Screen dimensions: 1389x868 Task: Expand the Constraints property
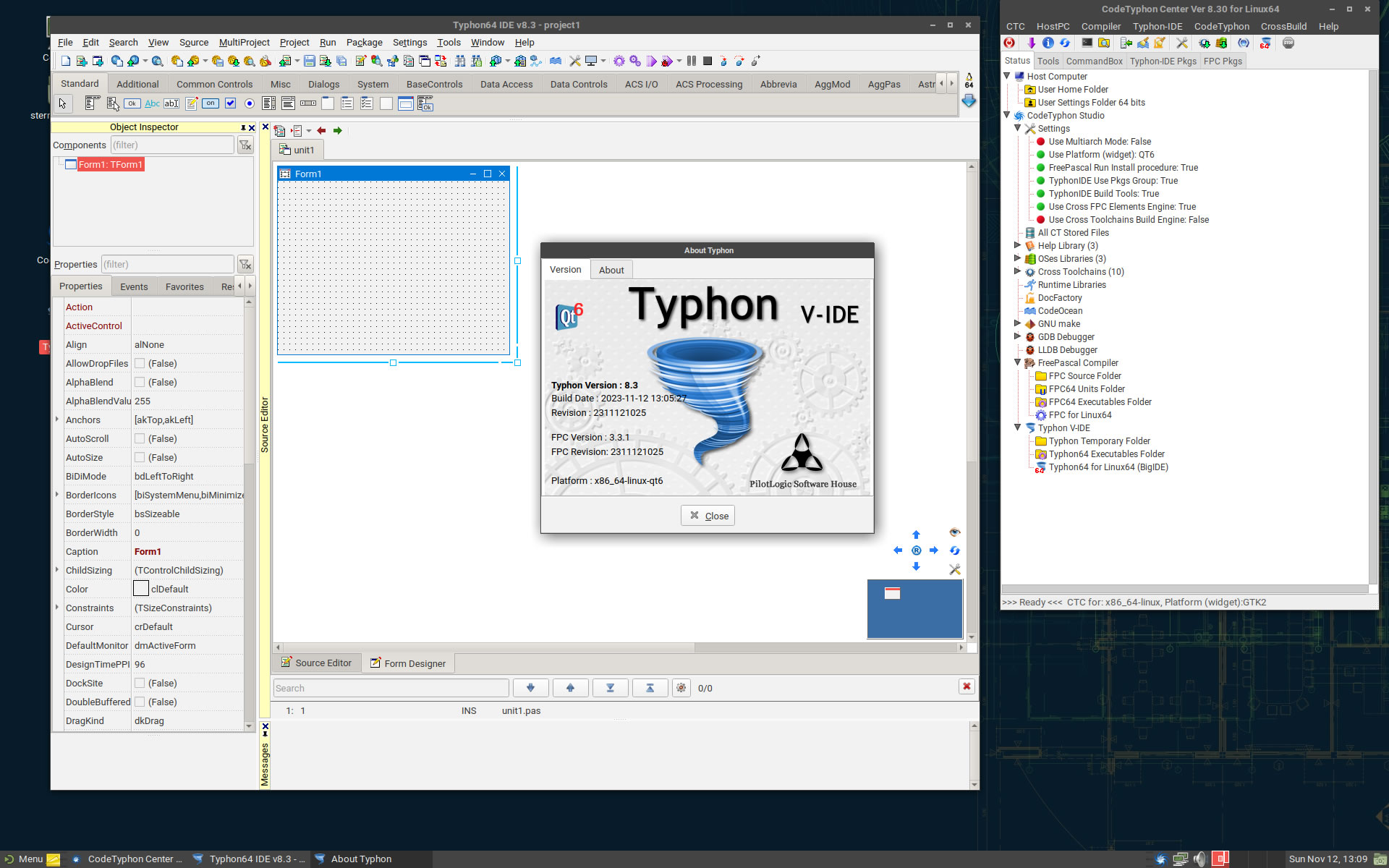[x=57, y=608]
